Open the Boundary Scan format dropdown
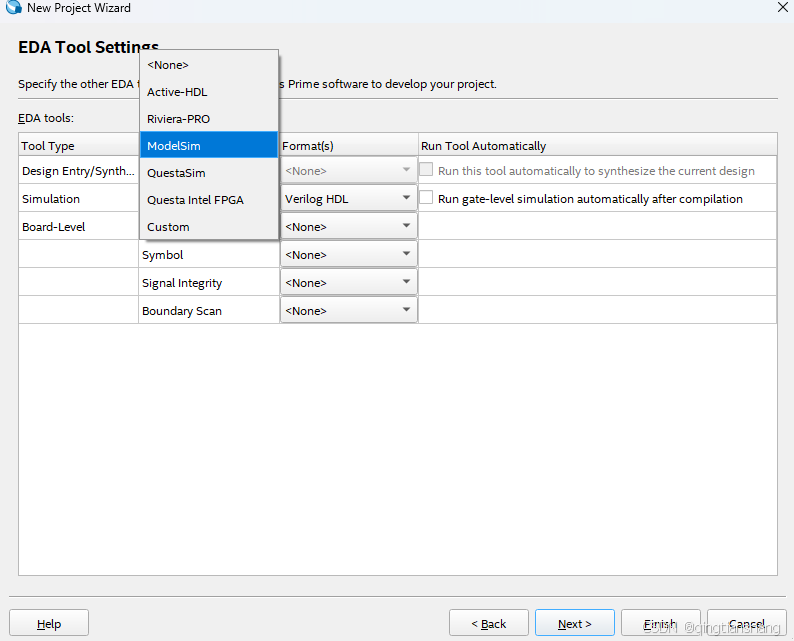This screenshot has height=641, width=794. [348, 310]
